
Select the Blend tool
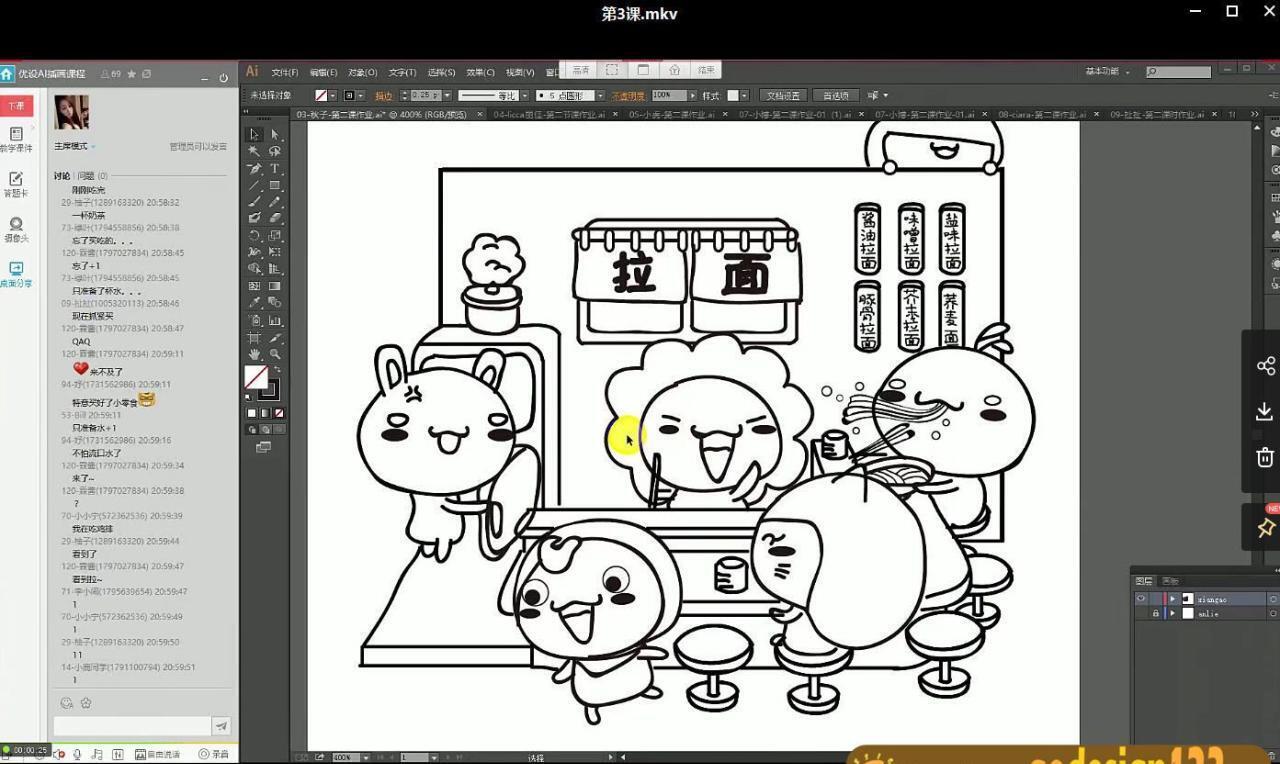(275, 301)
